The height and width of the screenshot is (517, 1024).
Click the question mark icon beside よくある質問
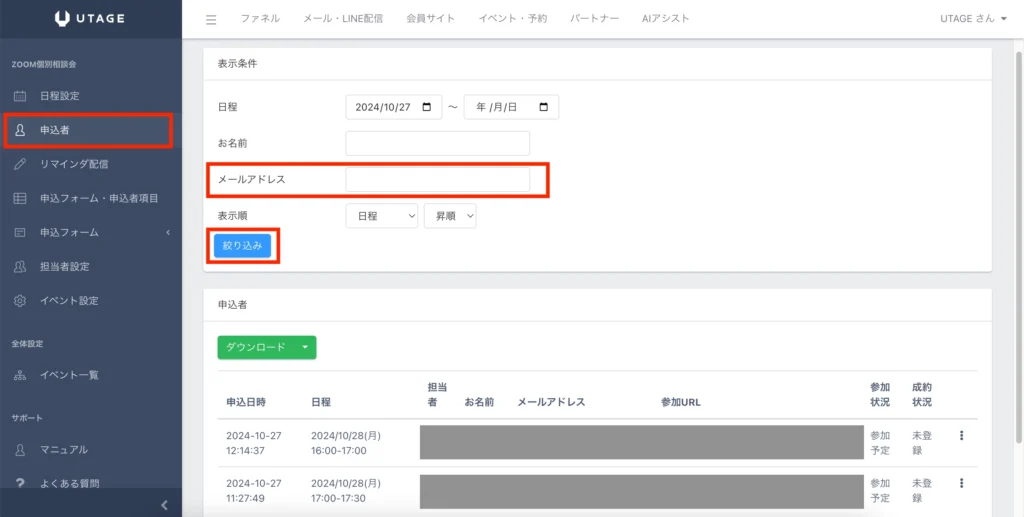point(20,483)
